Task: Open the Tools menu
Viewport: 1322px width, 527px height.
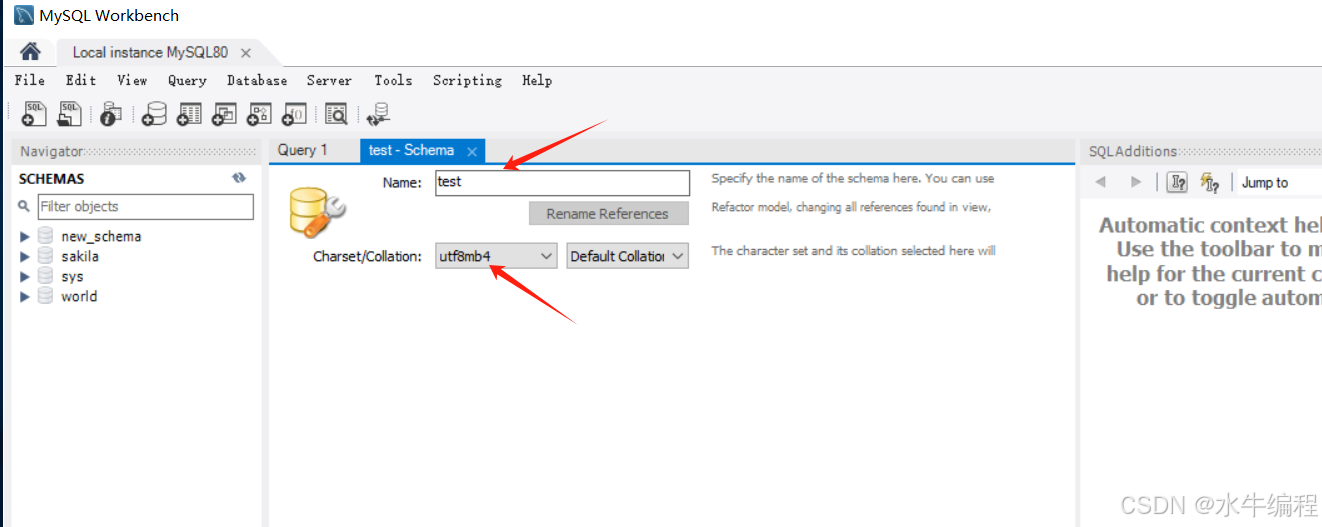Action: point(393,80)
